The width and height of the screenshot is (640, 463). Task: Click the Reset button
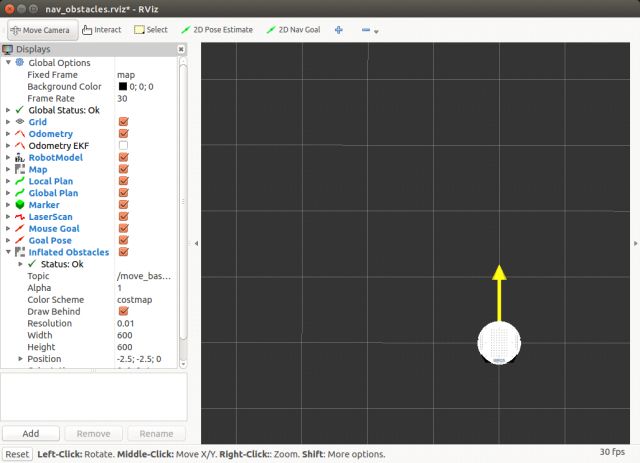point(17,454)
